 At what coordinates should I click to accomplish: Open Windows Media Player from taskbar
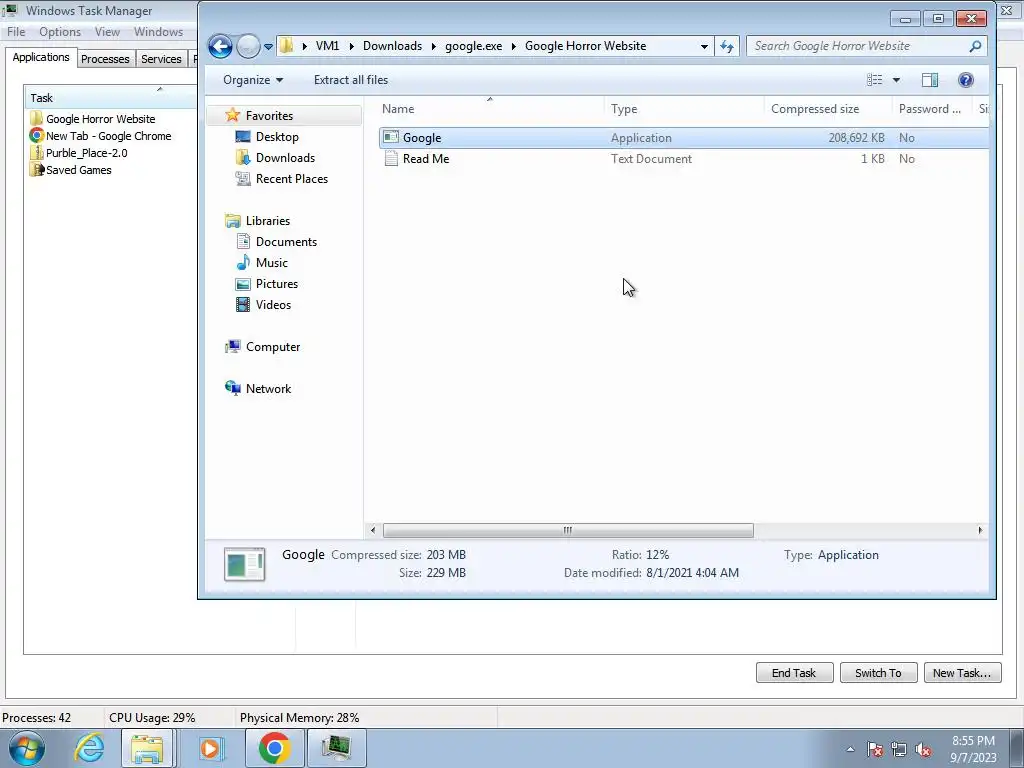[210, 748]
